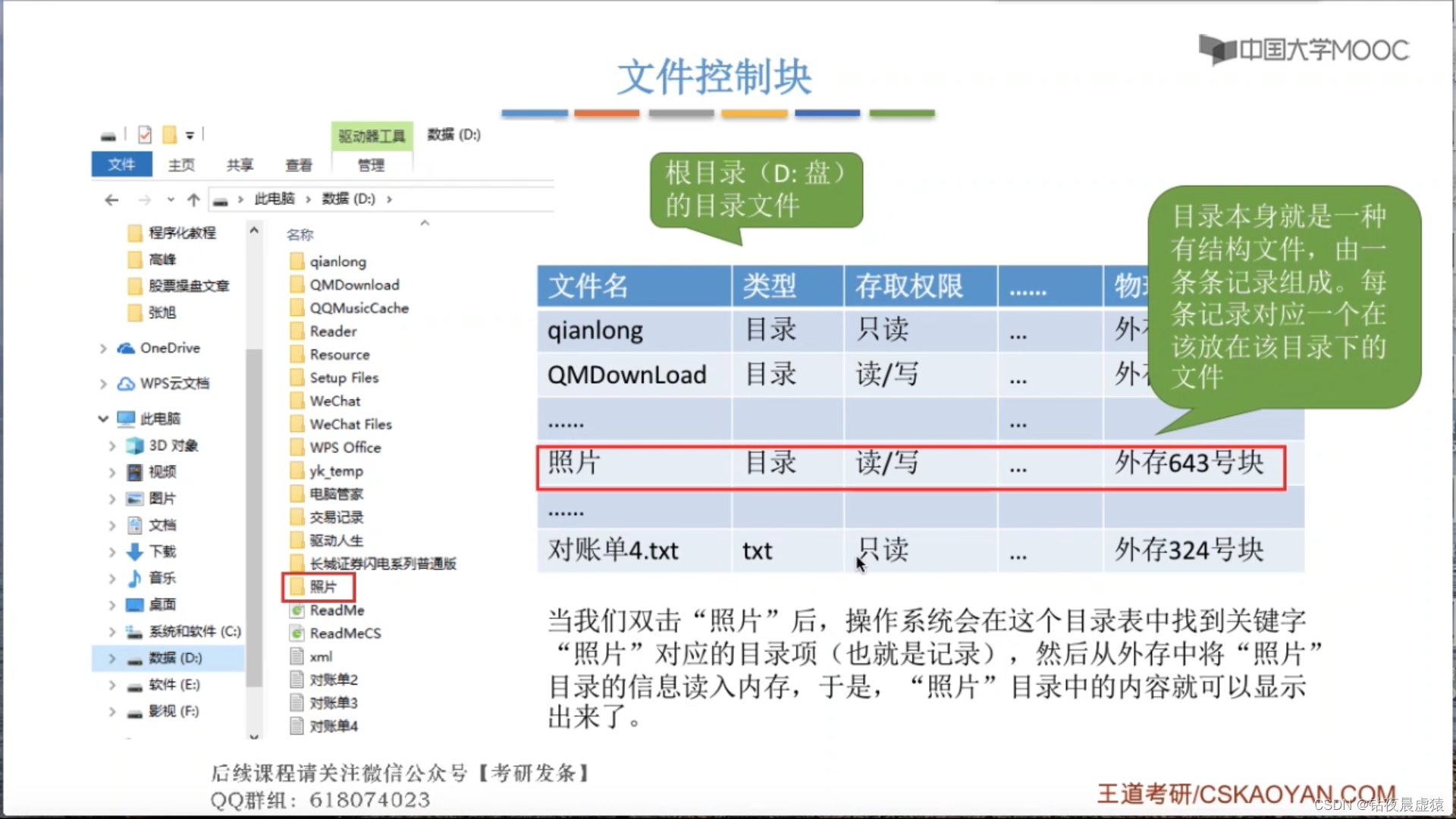
Task: Select 图片 in the navigation pane
Action: (152, 499)
